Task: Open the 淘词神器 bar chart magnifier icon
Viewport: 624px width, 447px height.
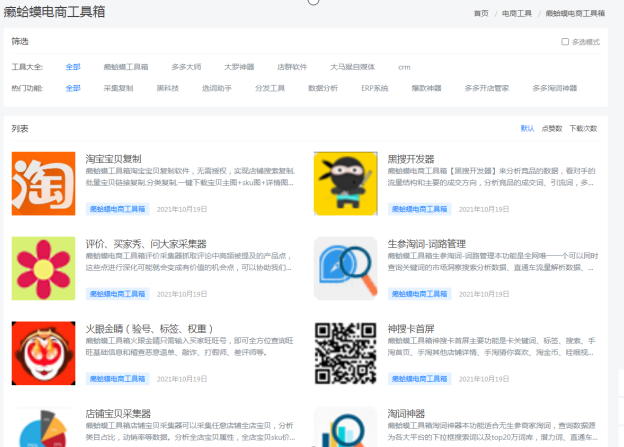Action: (x=345, y=427)
